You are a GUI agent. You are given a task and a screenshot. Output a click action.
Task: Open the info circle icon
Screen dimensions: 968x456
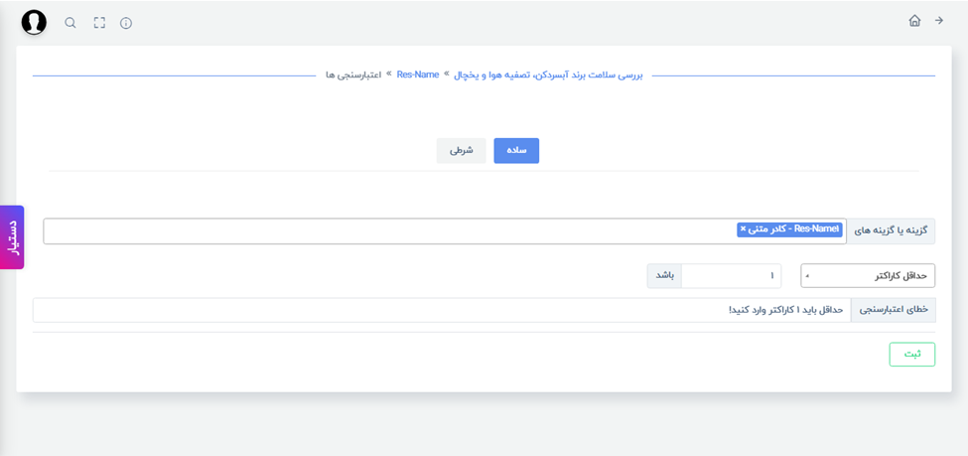(126, 23)
